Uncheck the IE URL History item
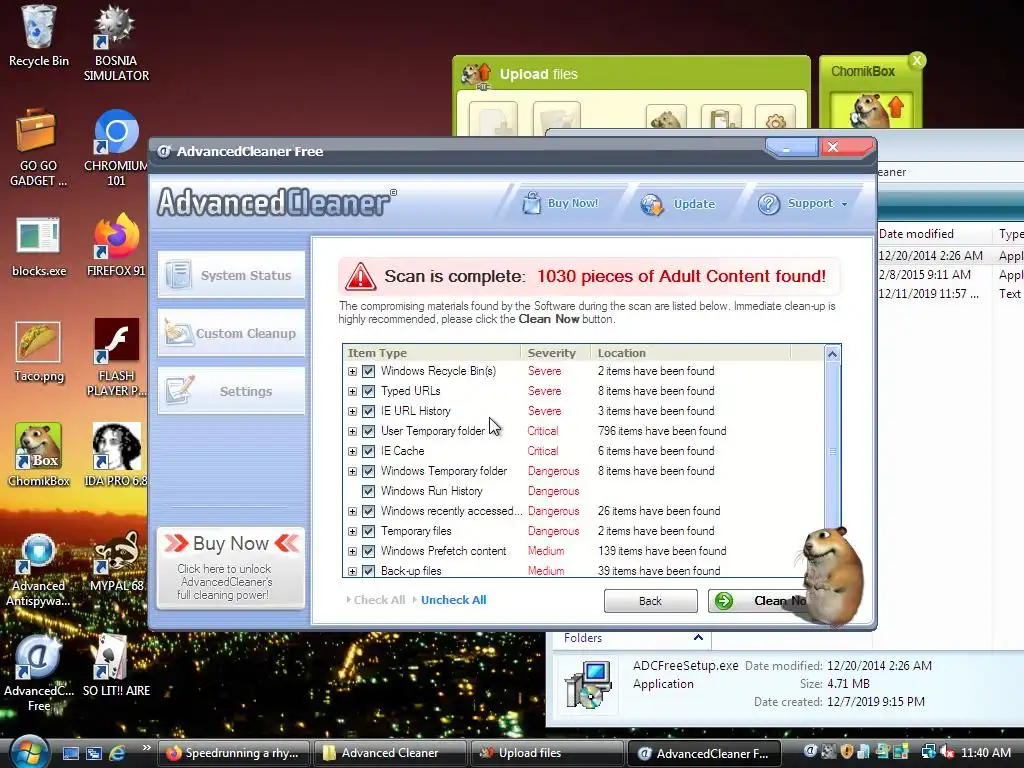Screen dimensions: 1024x768 click(x=368, y=411)
